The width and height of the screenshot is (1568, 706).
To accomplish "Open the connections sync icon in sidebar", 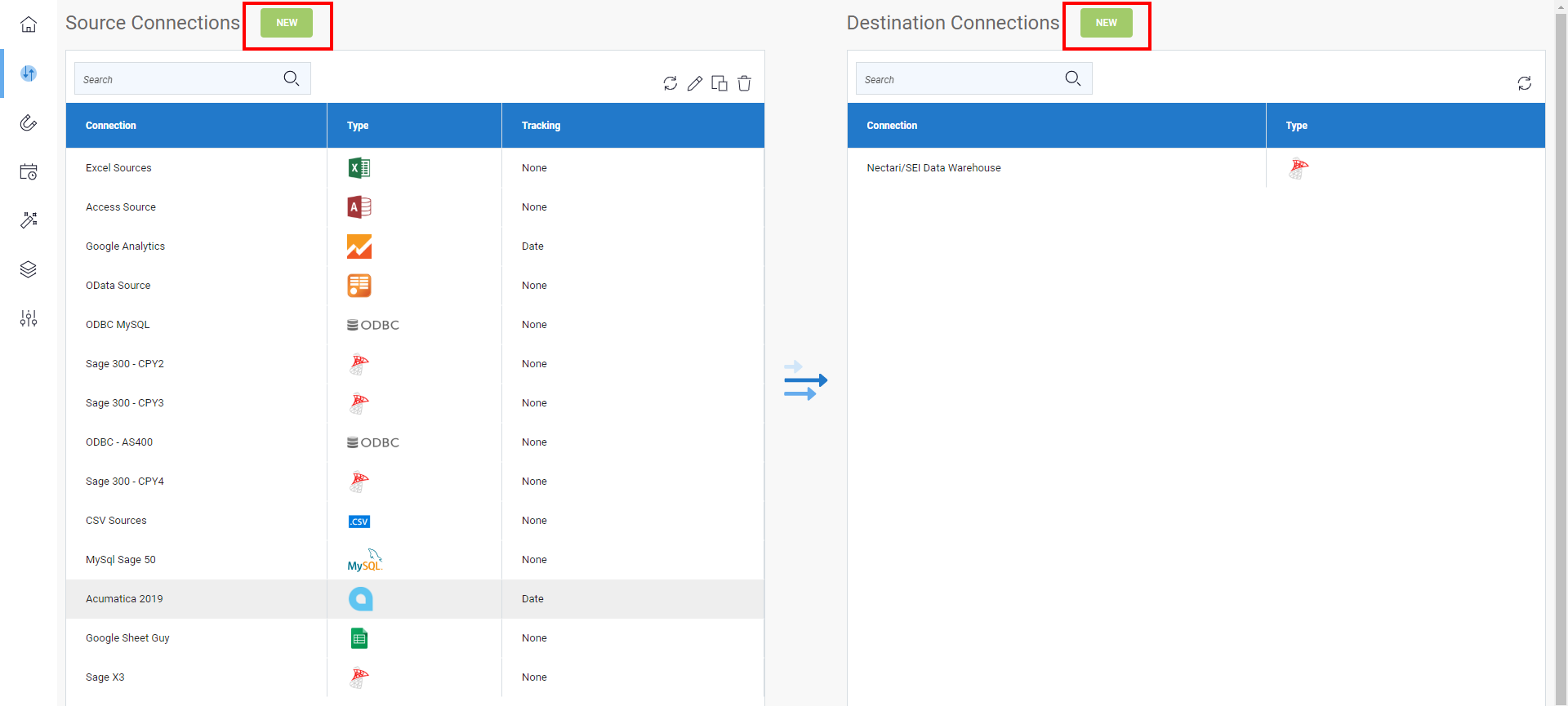I will [29, 73].
